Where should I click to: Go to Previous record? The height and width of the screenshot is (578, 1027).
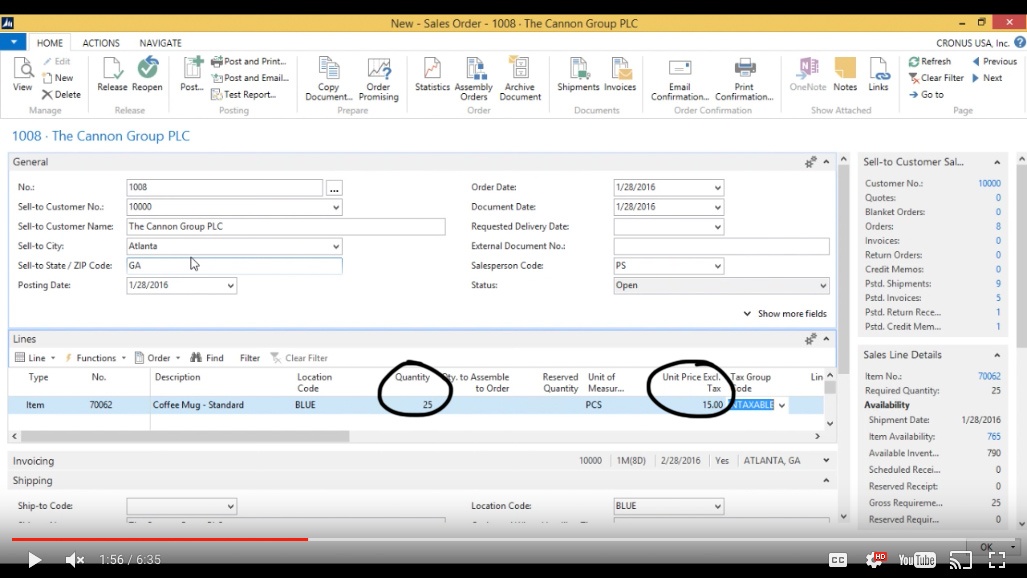[994, 62]
